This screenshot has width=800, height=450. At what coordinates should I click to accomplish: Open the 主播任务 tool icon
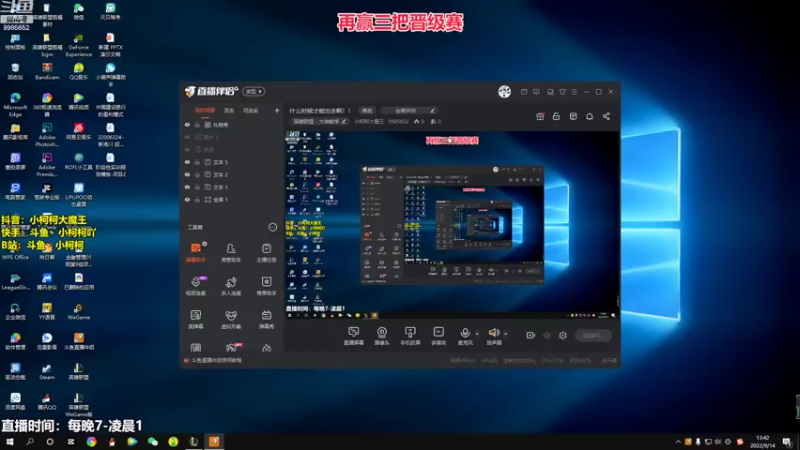pos(266,252)
